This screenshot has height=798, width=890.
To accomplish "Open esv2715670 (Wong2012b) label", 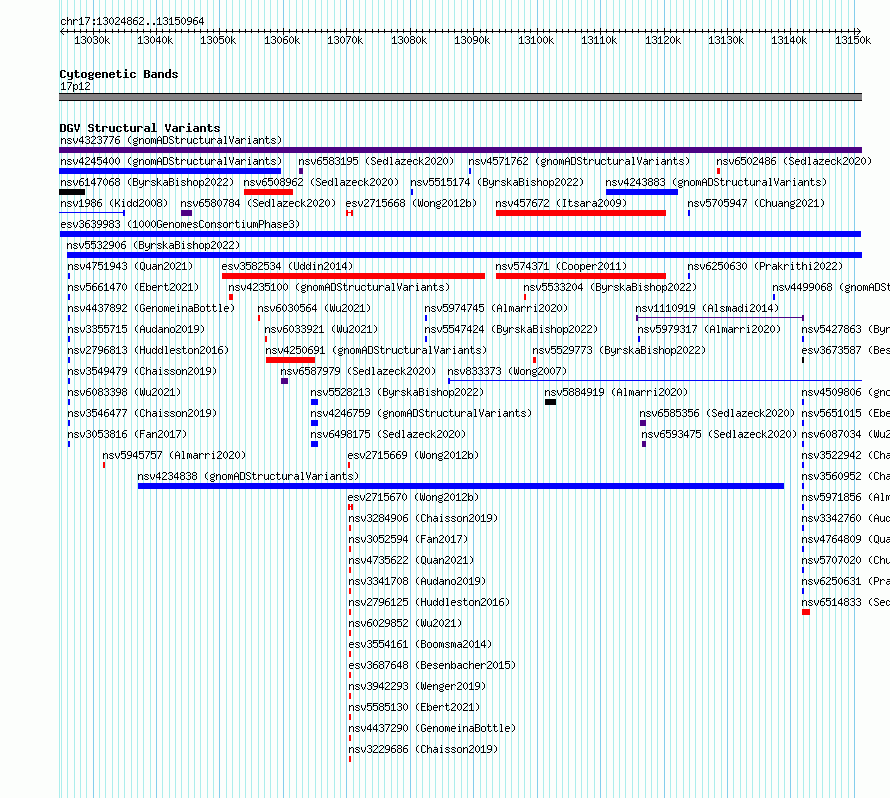I will (413, 497).
